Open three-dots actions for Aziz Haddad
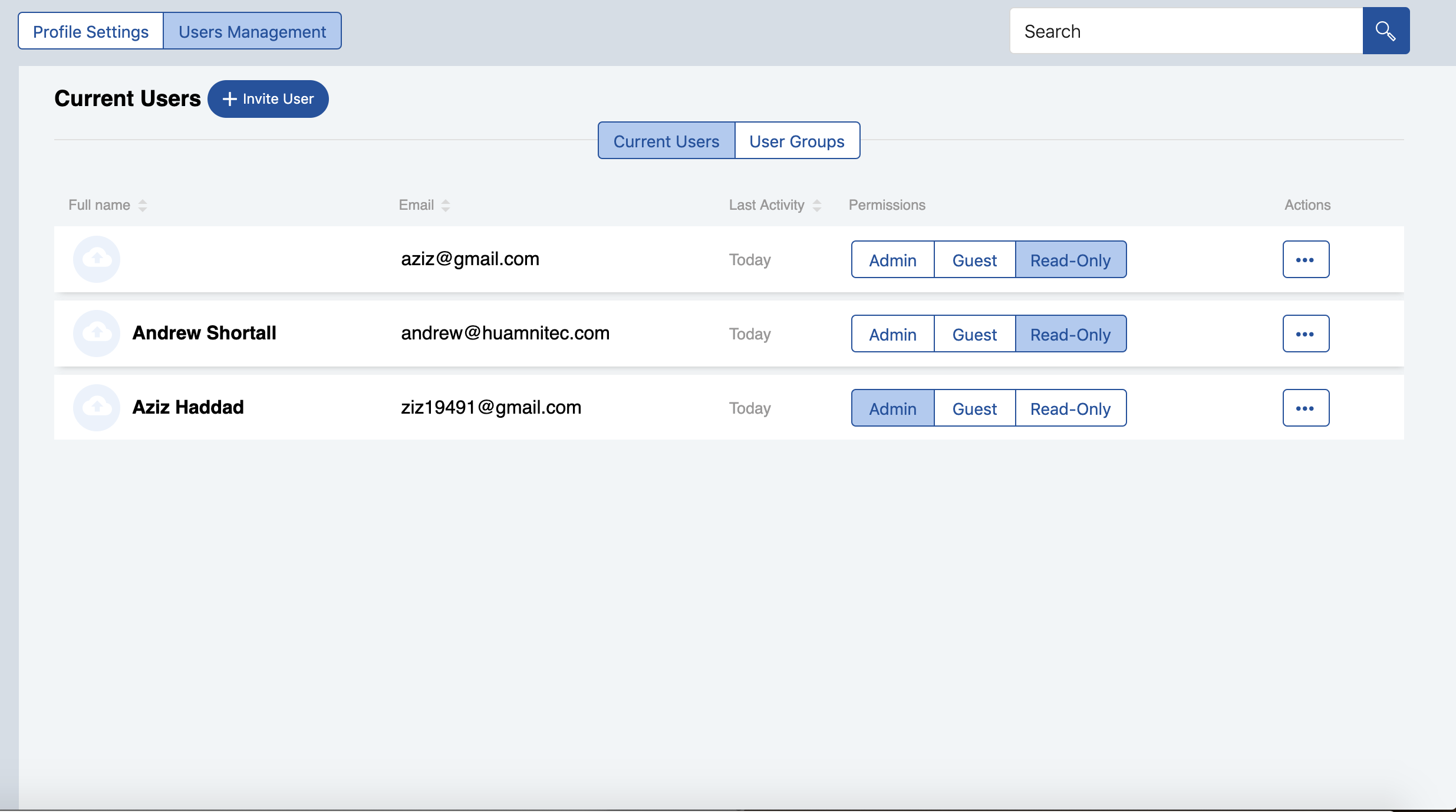This screenshot has width=1456, height=812. tap(1305, 408)
